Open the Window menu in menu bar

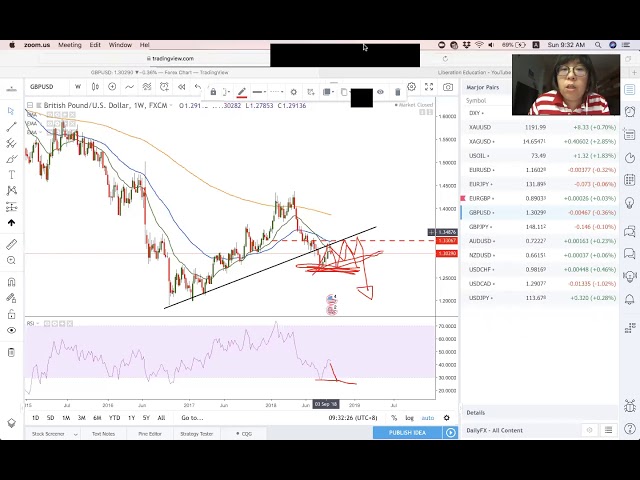(x=120, y=45)
